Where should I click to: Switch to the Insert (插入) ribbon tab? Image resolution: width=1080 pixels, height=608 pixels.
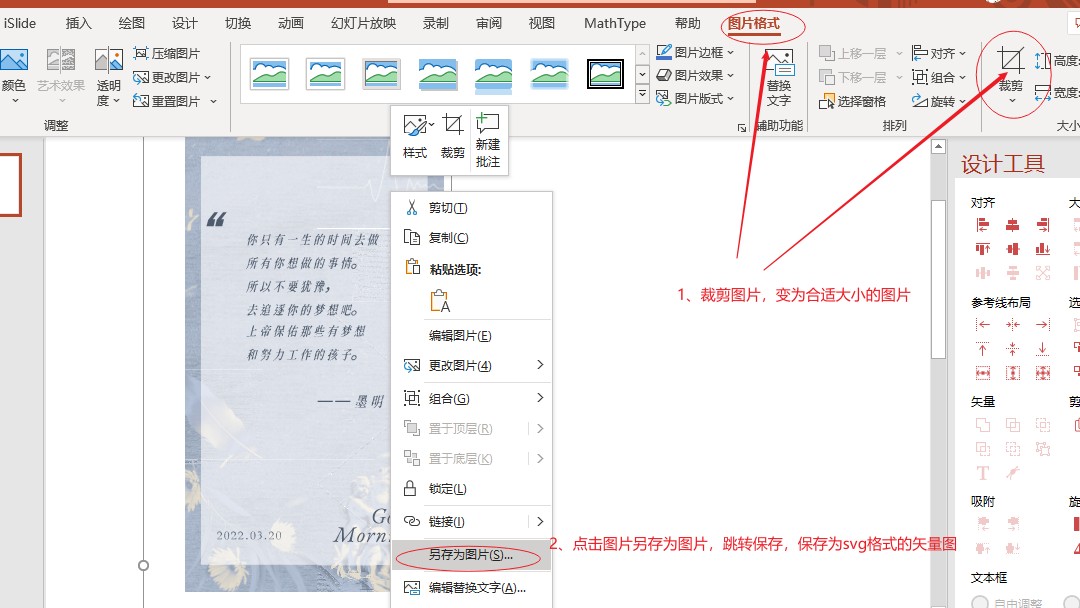[x=78, y=23]
